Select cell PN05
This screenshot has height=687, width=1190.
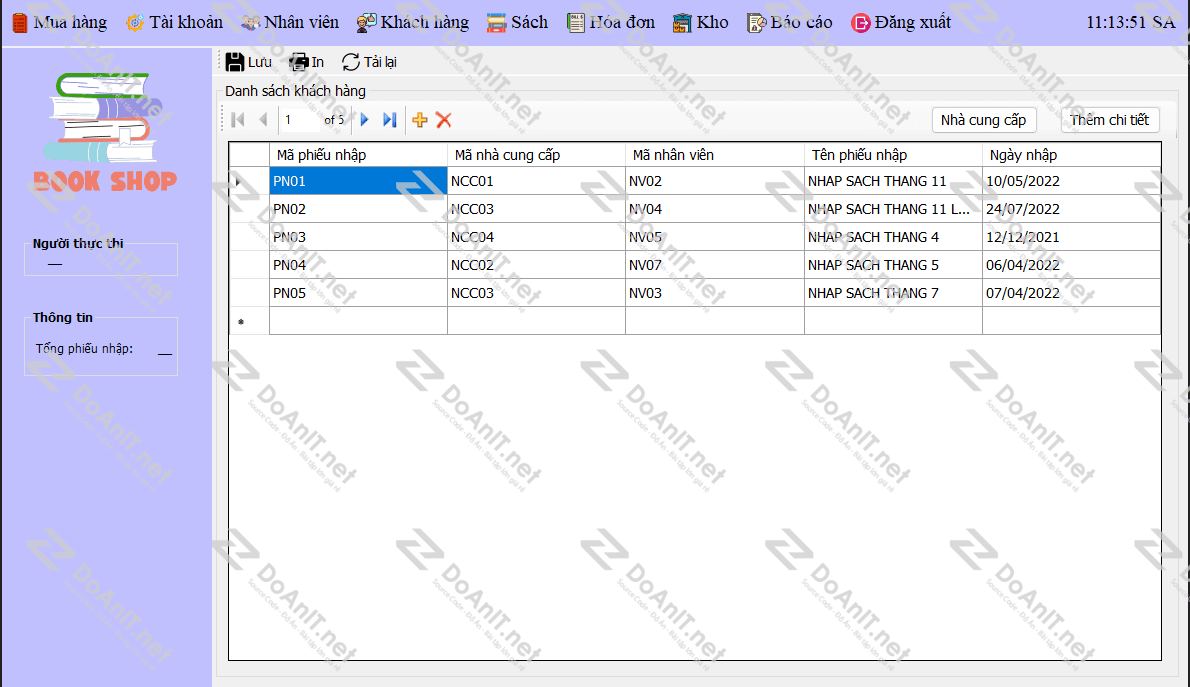[x=358, y=293]
